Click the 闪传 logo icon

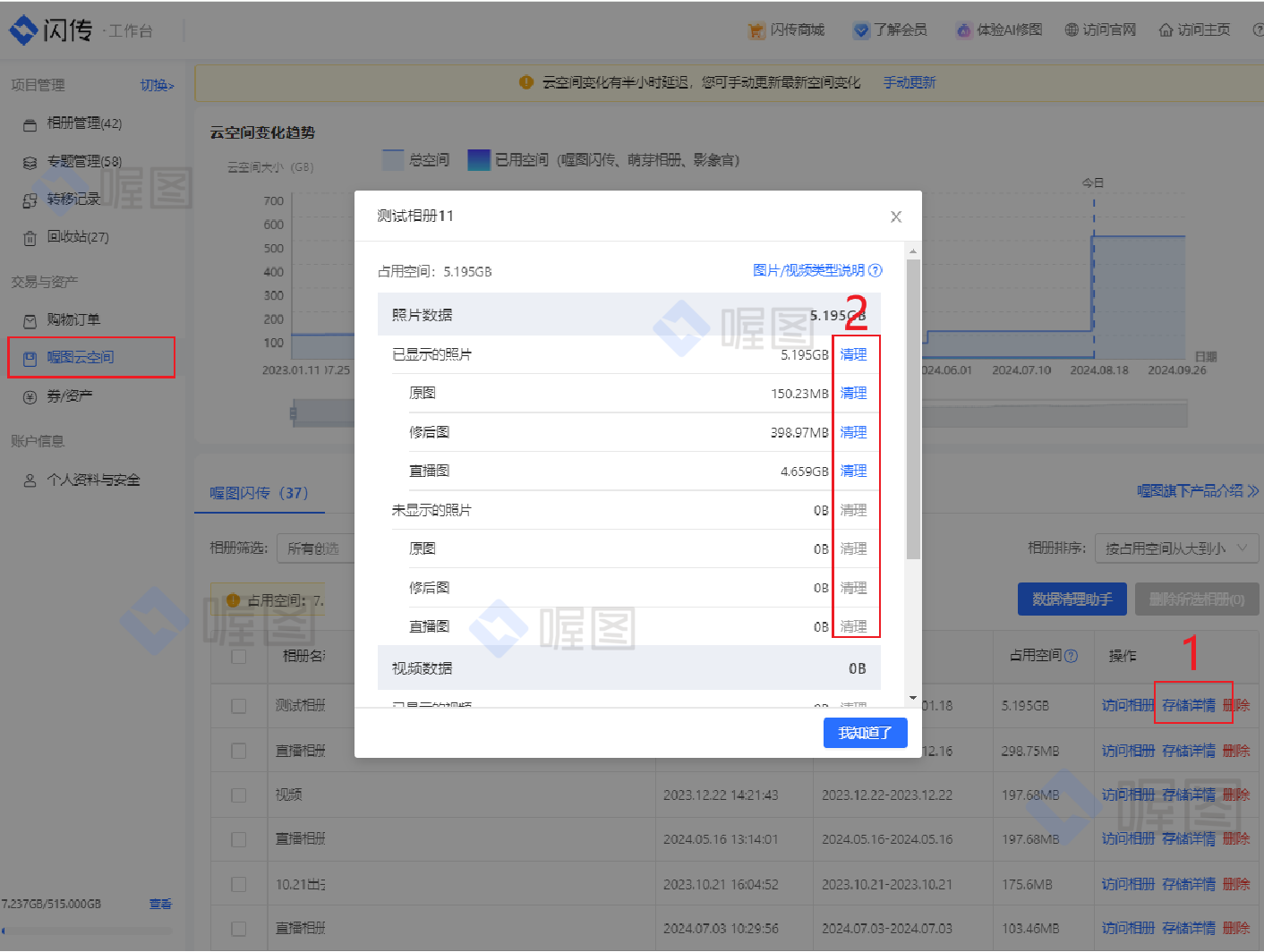[x=23, y=30]
